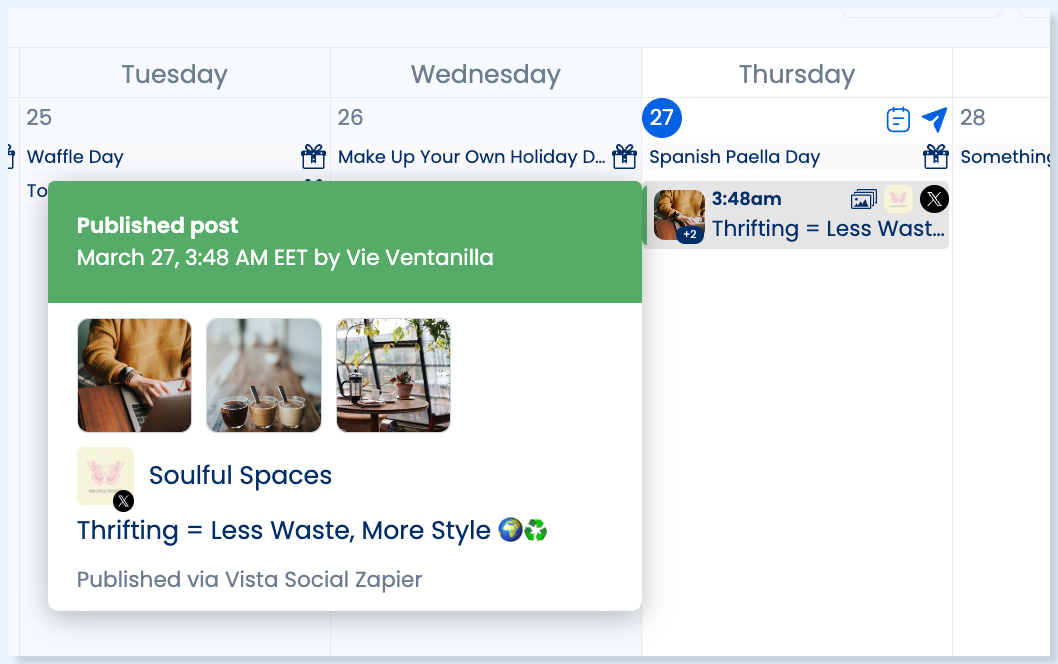Select the Waffle Day holiday entry
Screen dimensions: 1058x664
click(x=75, y=157)
